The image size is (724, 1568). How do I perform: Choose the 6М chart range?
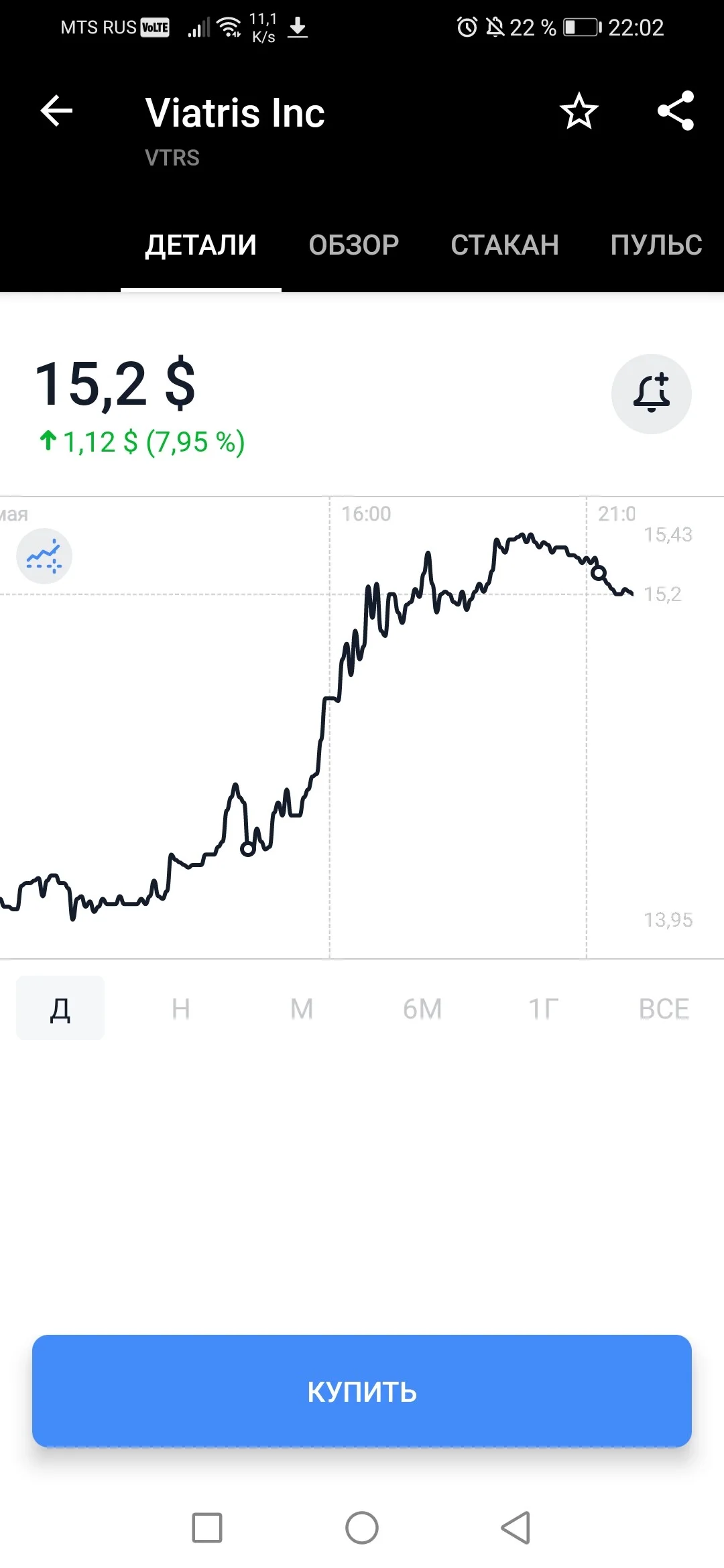[422, 1008]
